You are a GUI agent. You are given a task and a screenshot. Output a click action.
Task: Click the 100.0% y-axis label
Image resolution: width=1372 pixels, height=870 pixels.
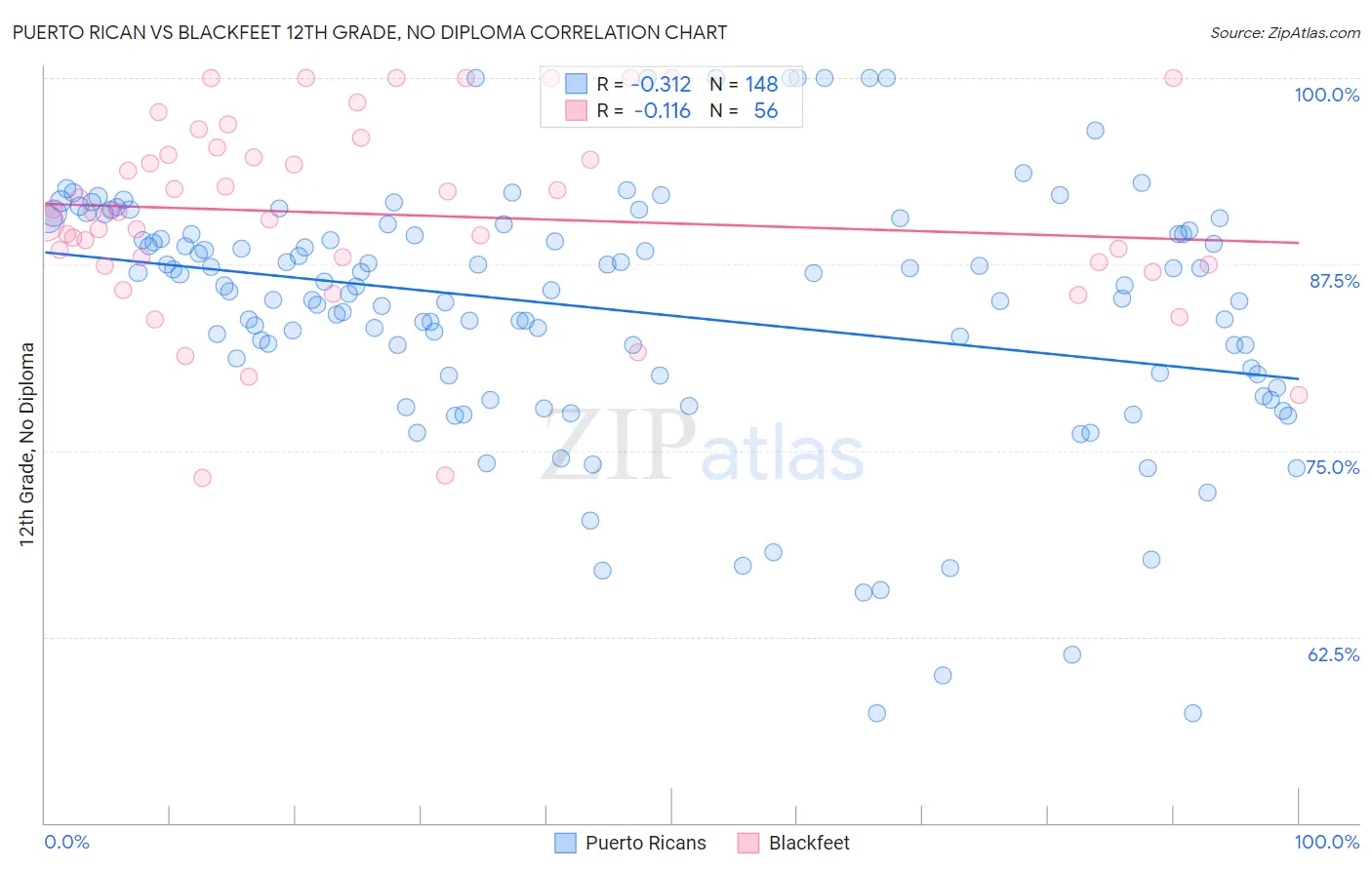coord(1327,95)
